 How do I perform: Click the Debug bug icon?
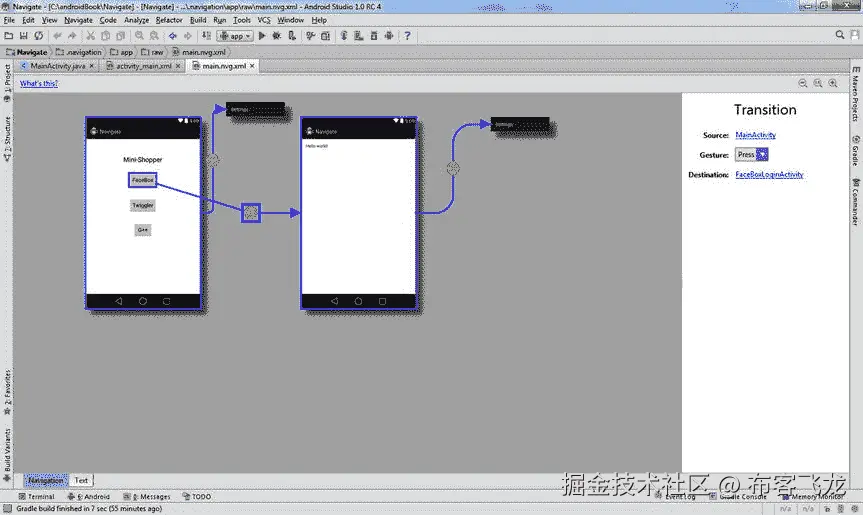coord(277,36)
